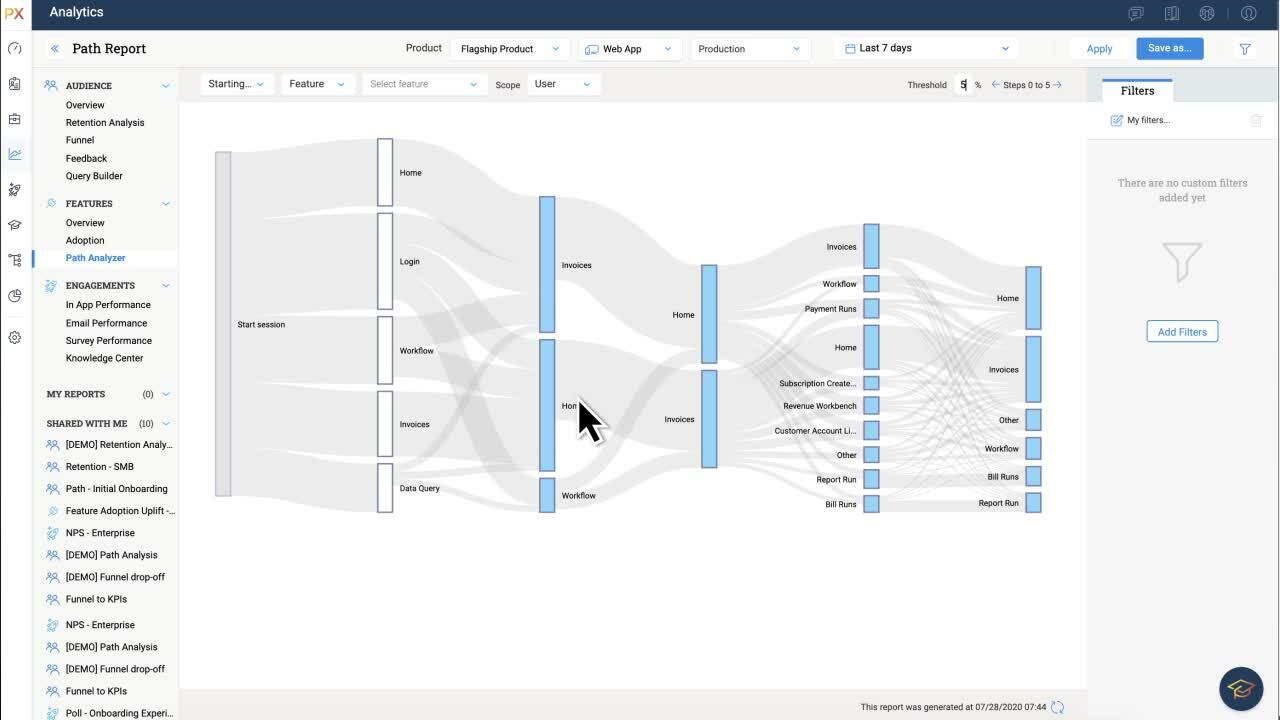Click the Start session node in diagram

point(223,324)
